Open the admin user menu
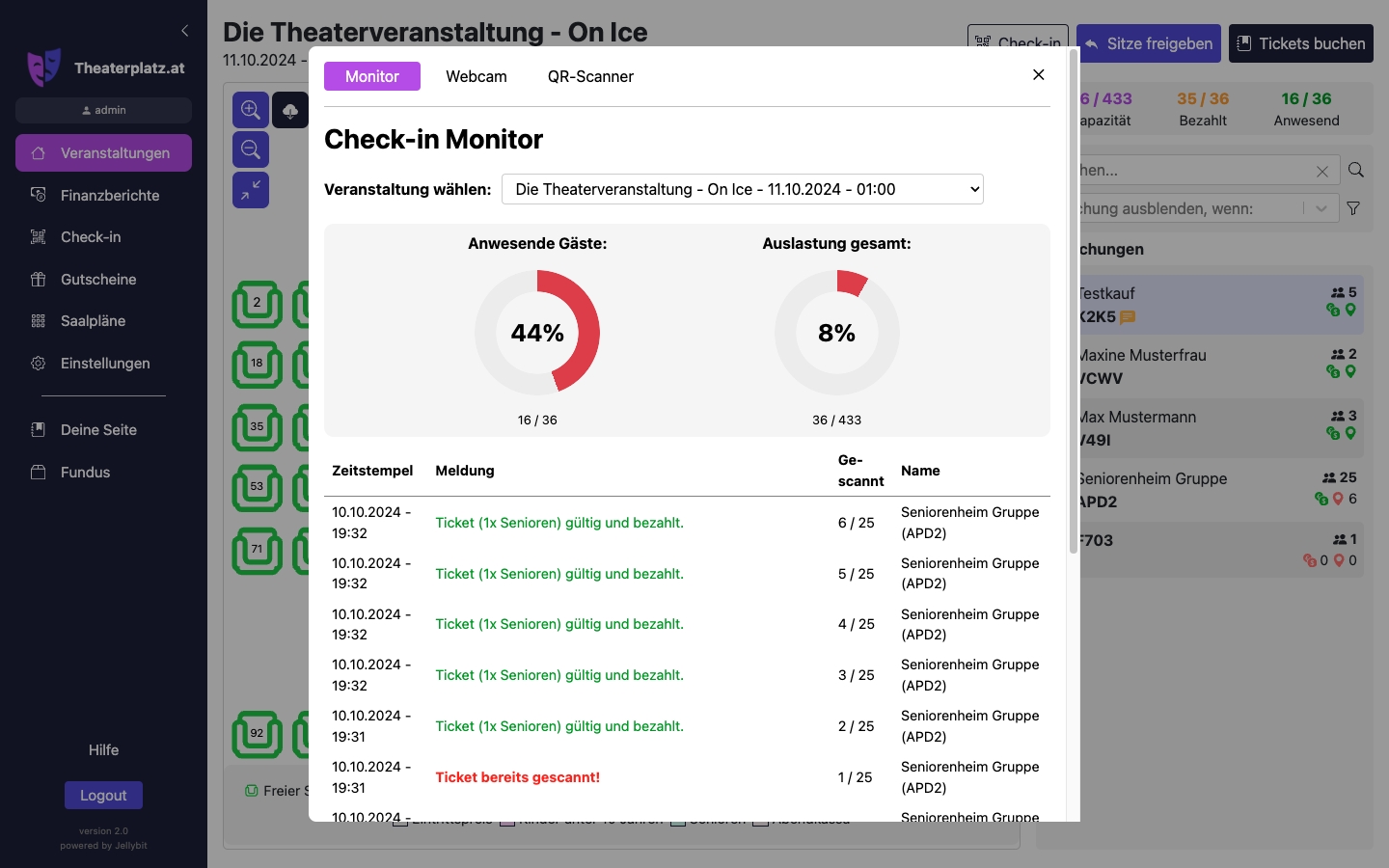1389x868 pixels. pos(103,110)
